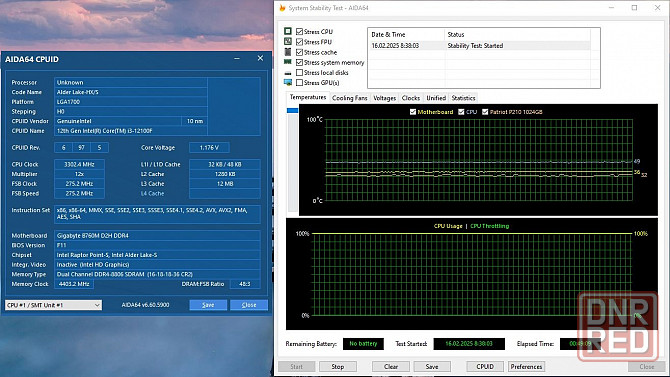Click the Multiplier value 12x

pos(79,174)
